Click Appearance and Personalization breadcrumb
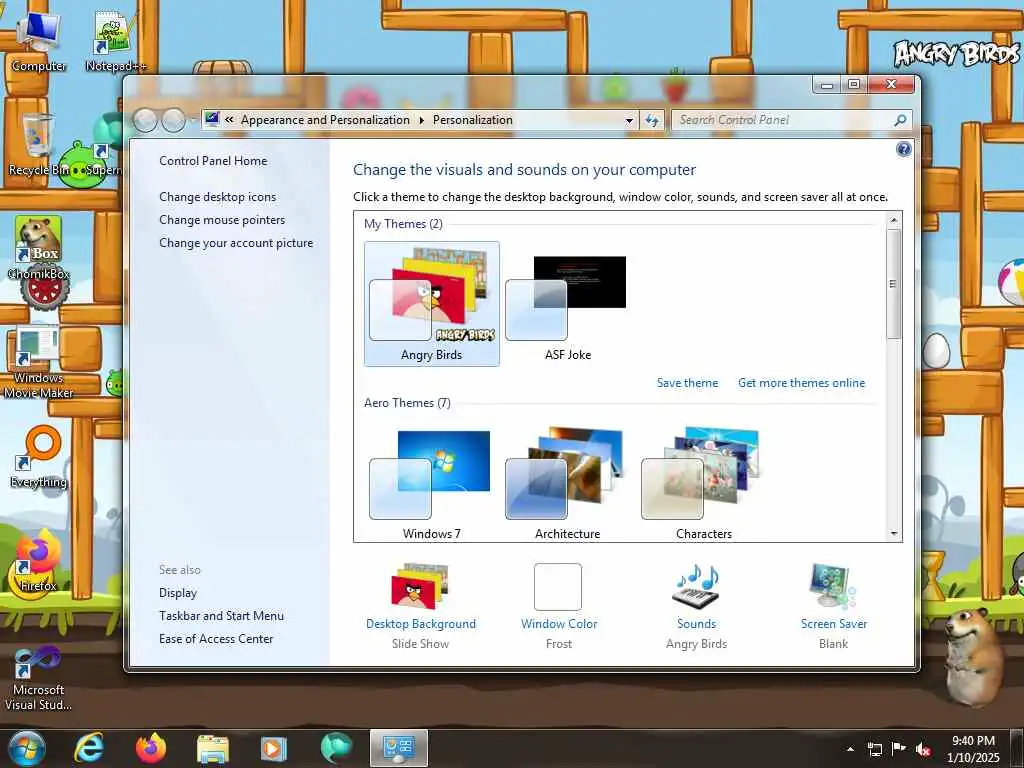Screen dimensions: 1024x768 pos(325,120)
